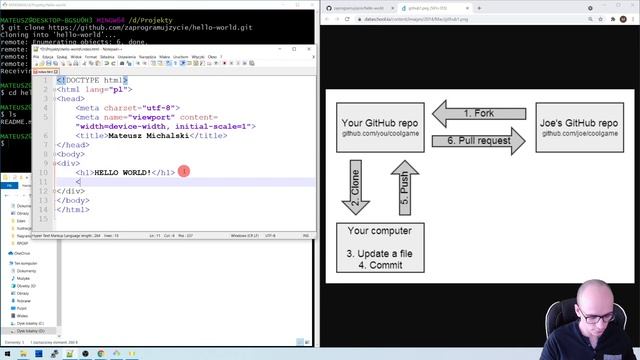Click the Save icon in Notepad++ toolbar
This screenshot has height=360, width=640.
coord(48,63)
